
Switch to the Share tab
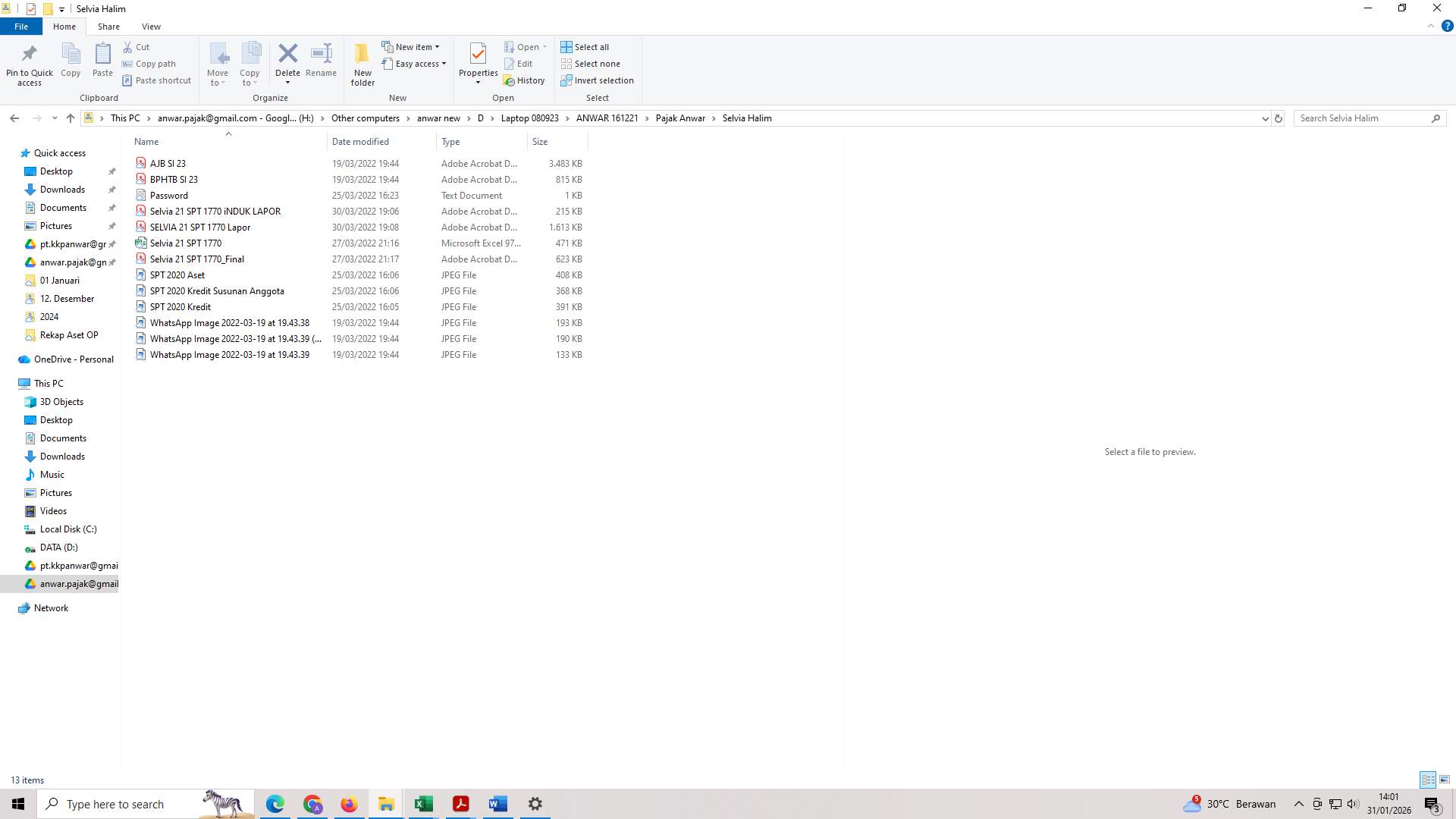coord(108,26)
